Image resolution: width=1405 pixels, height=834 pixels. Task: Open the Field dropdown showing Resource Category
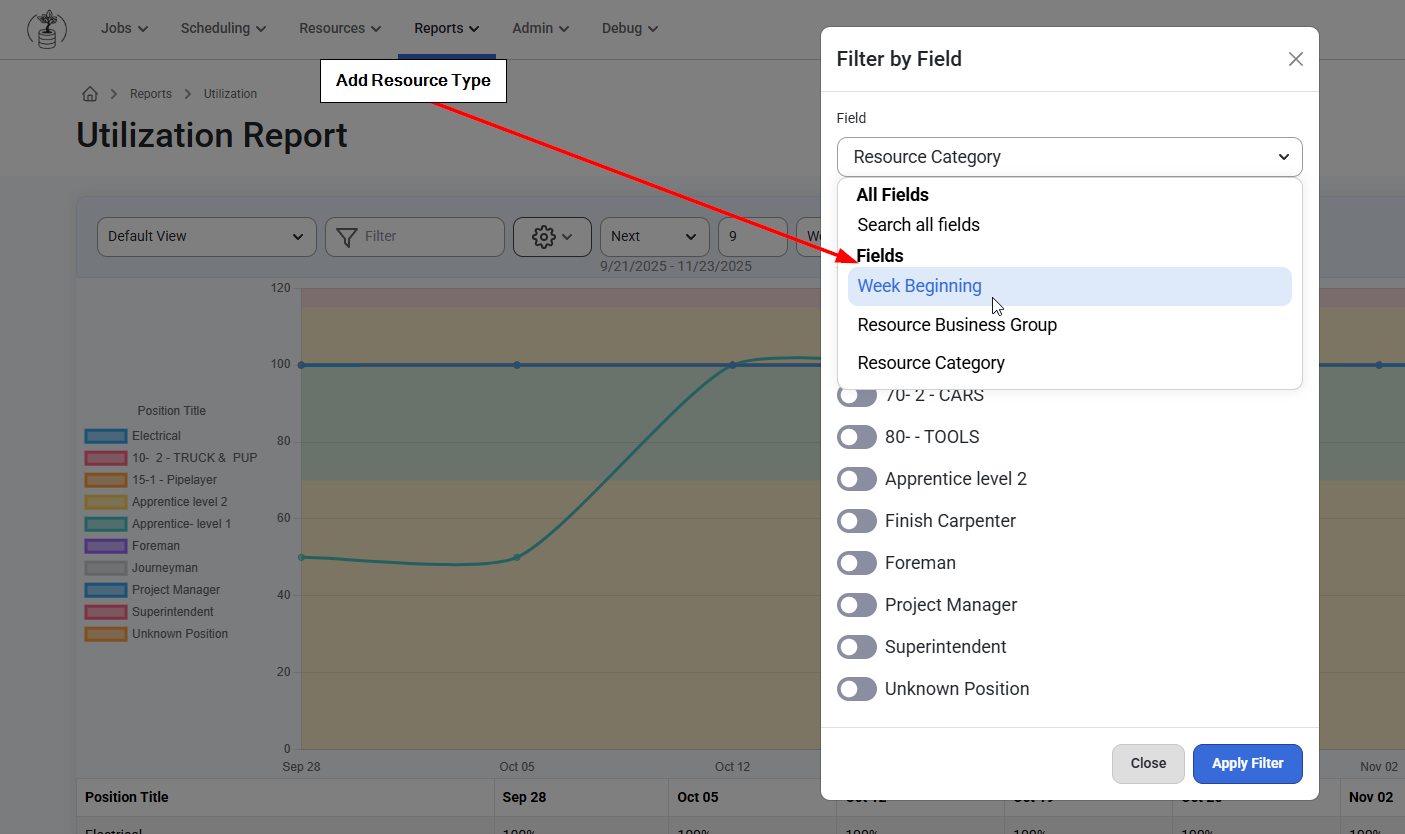(x=1070, y=157)
